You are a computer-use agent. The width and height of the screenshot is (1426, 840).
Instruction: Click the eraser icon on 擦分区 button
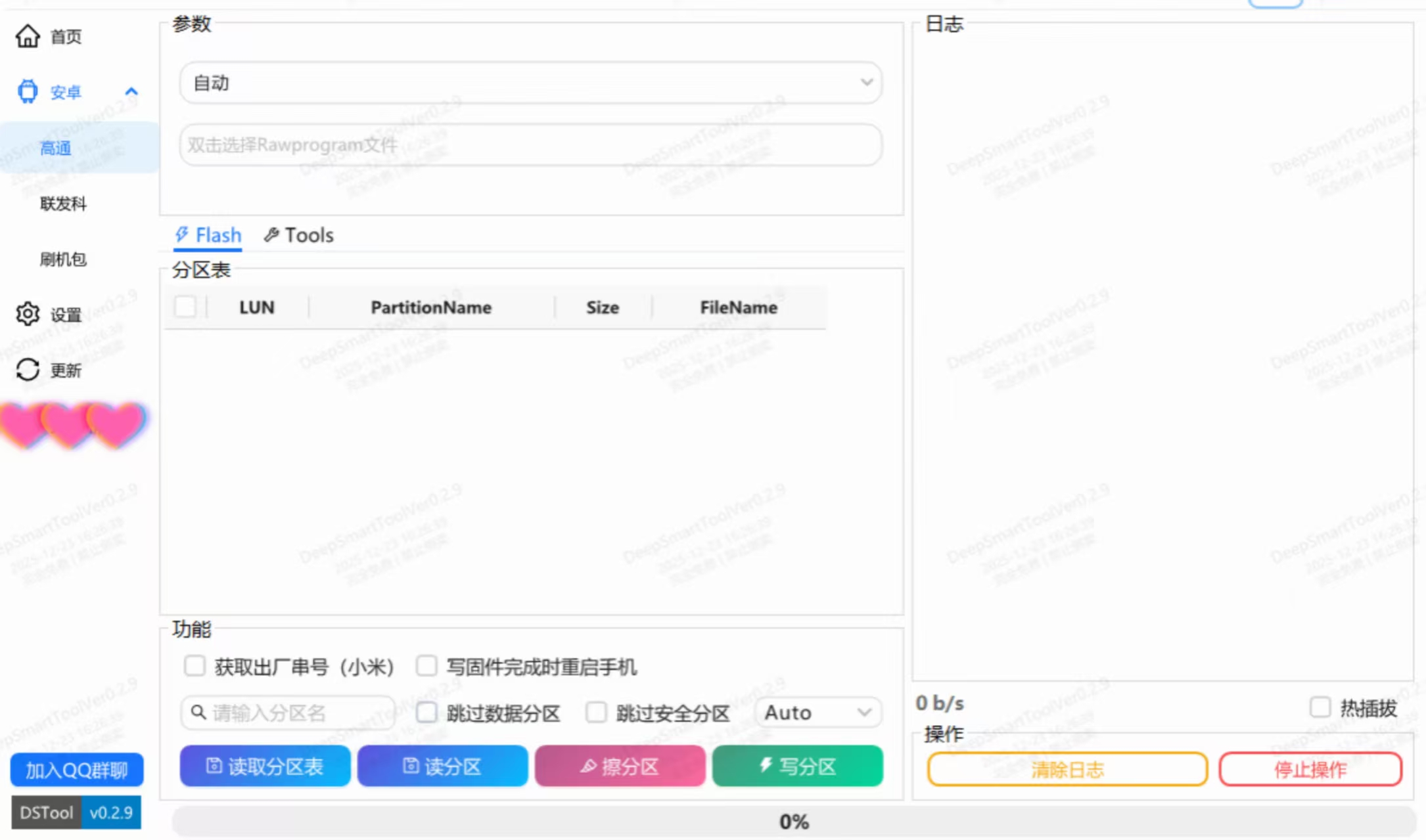pyautogui.click(x=587, y=766)
